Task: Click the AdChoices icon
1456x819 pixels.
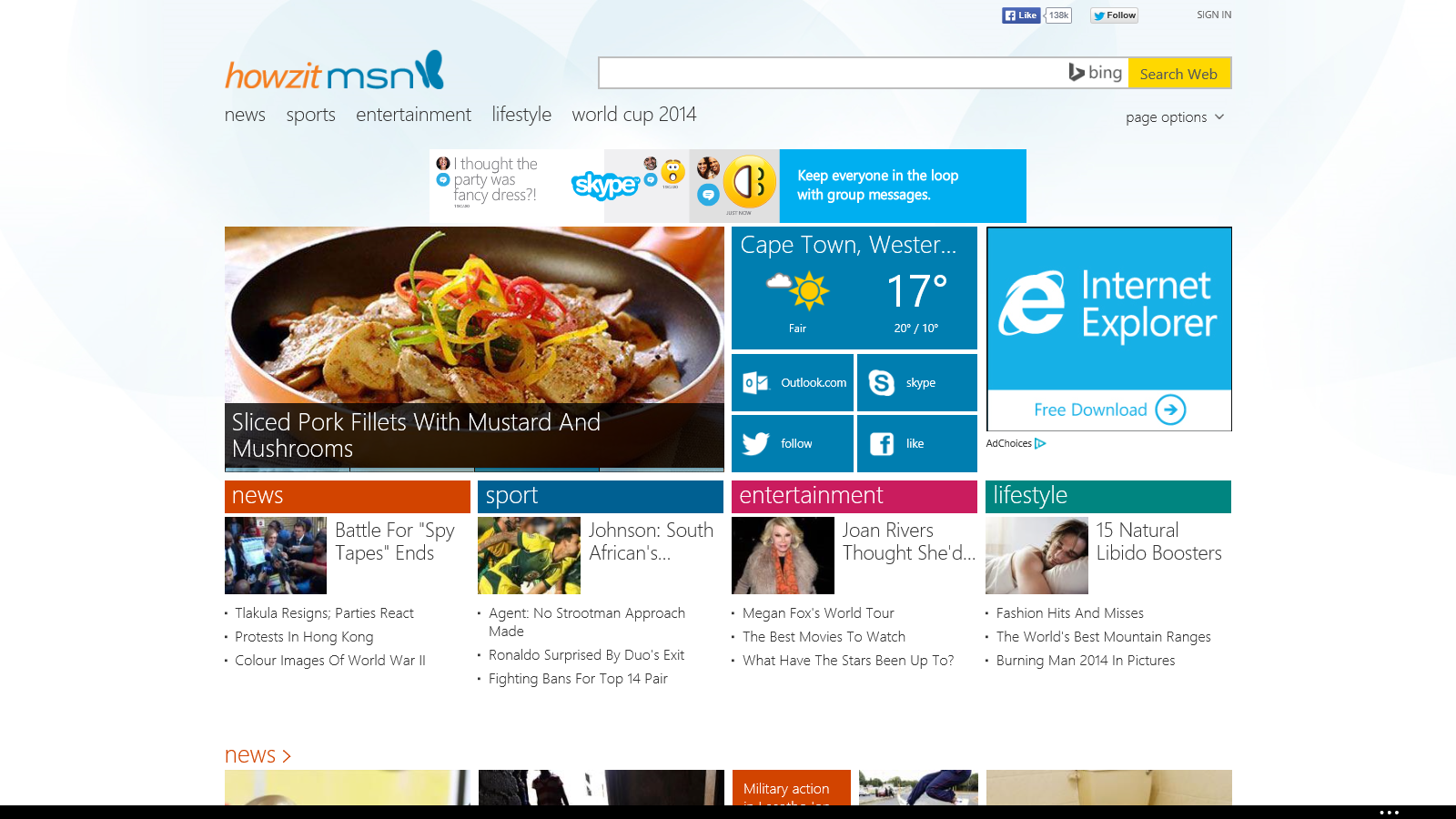Action: 1040,443
